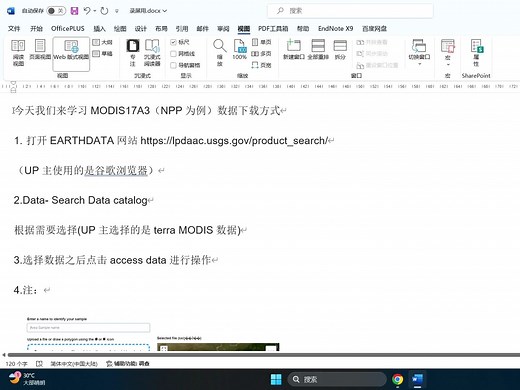This screenshot has width=520, height=390.
Task: Split (拆分) the document window
Action: click(x=340, y=49)
